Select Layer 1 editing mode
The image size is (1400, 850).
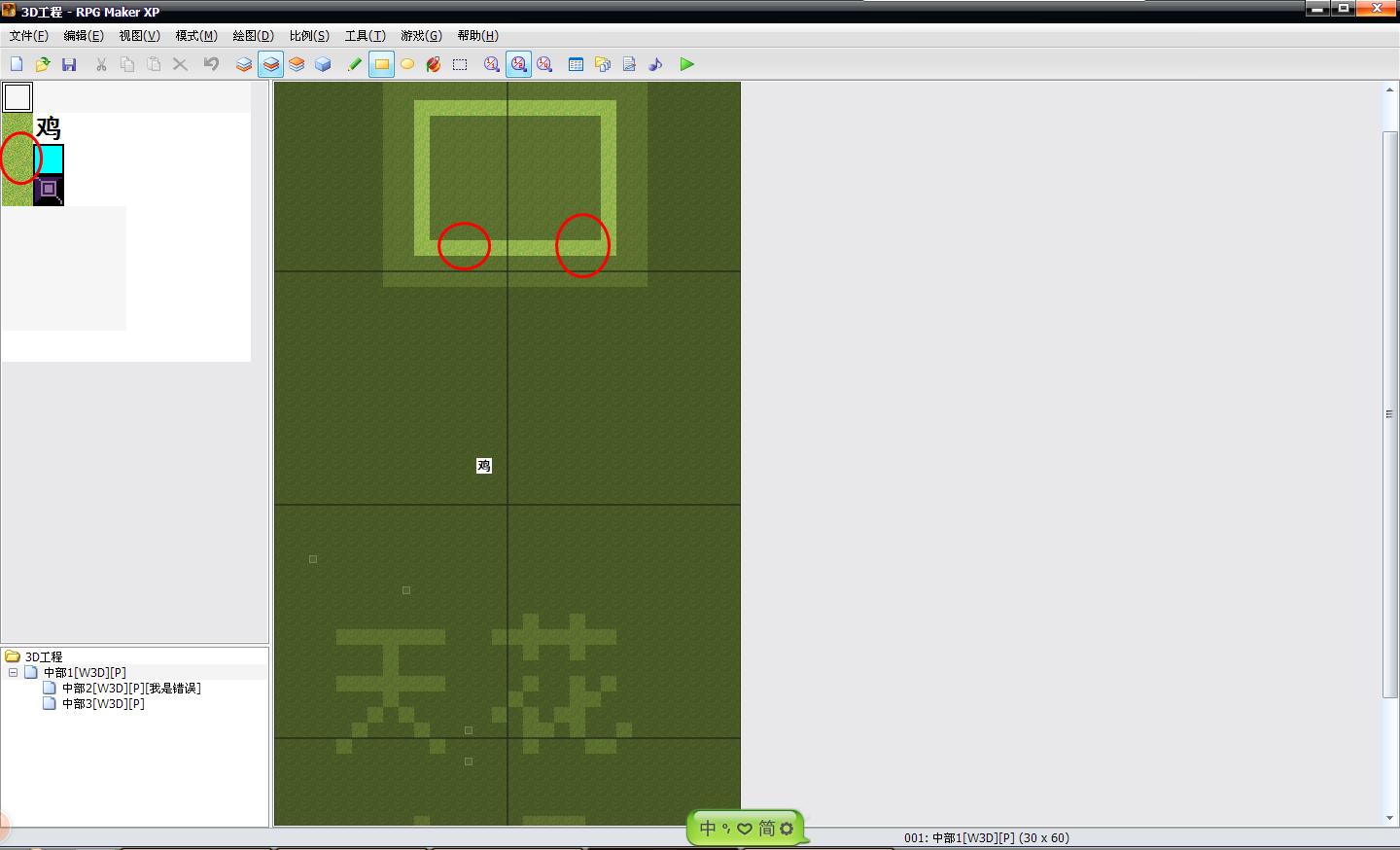tap(244, 64)
